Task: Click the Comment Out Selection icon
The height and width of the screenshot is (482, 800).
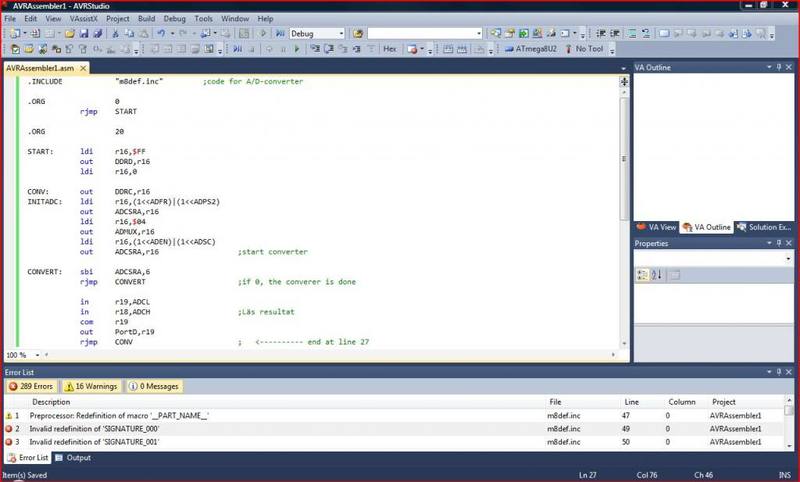Action: (632, 34)
